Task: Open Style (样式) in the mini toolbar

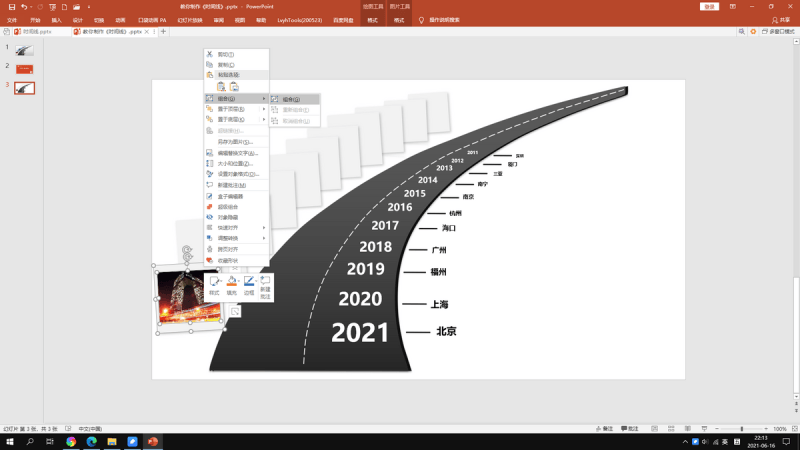Action: coord(214,286)
